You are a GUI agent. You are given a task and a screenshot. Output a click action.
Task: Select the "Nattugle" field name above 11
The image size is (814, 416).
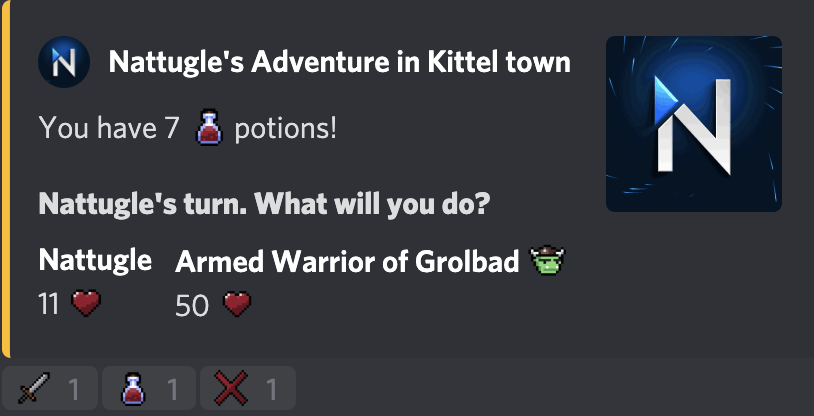[x=95, y=262]
